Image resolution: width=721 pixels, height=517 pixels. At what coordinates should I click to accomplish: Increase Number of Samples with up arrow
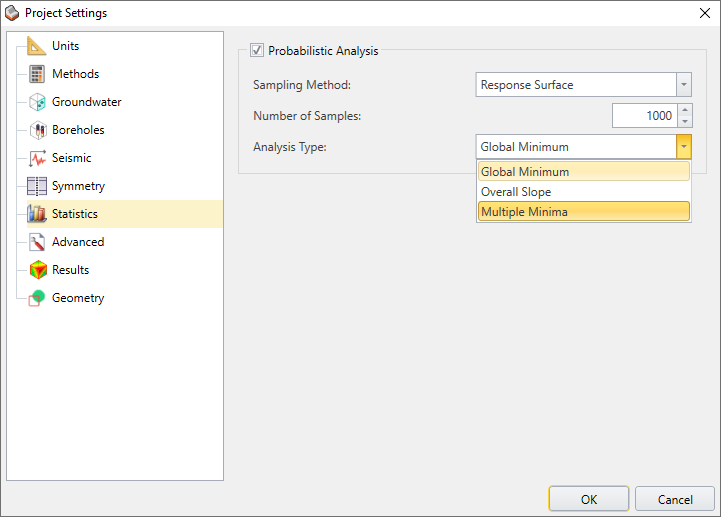coord(685,110)
